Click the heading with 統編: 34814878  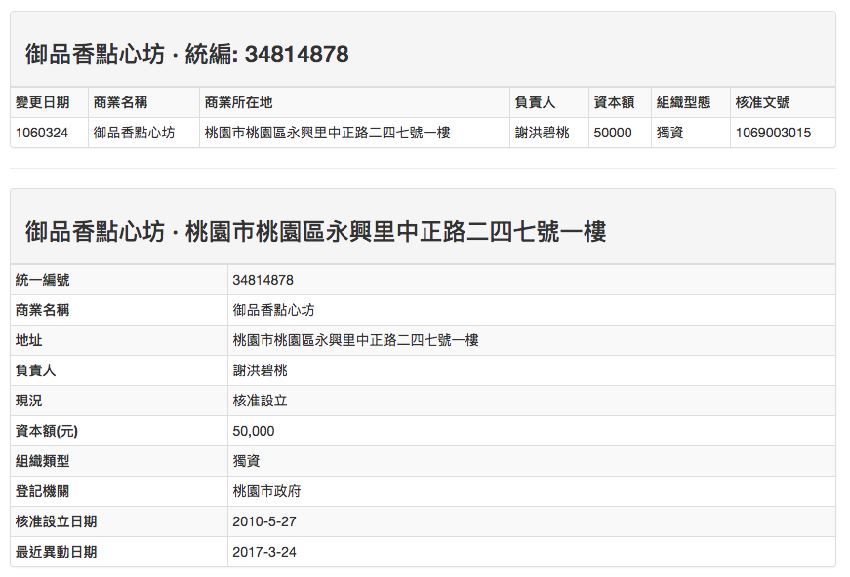point(186,54)
